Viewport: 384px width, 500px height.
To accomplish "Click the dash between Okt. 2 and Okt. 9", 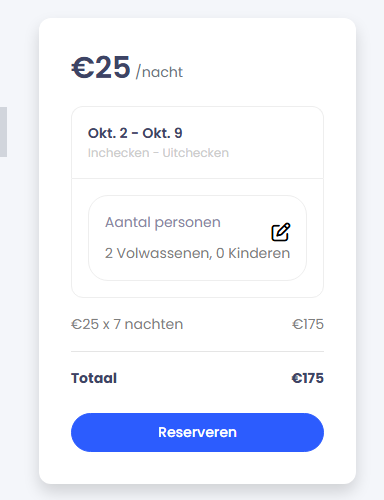I will tap(135, 134).
